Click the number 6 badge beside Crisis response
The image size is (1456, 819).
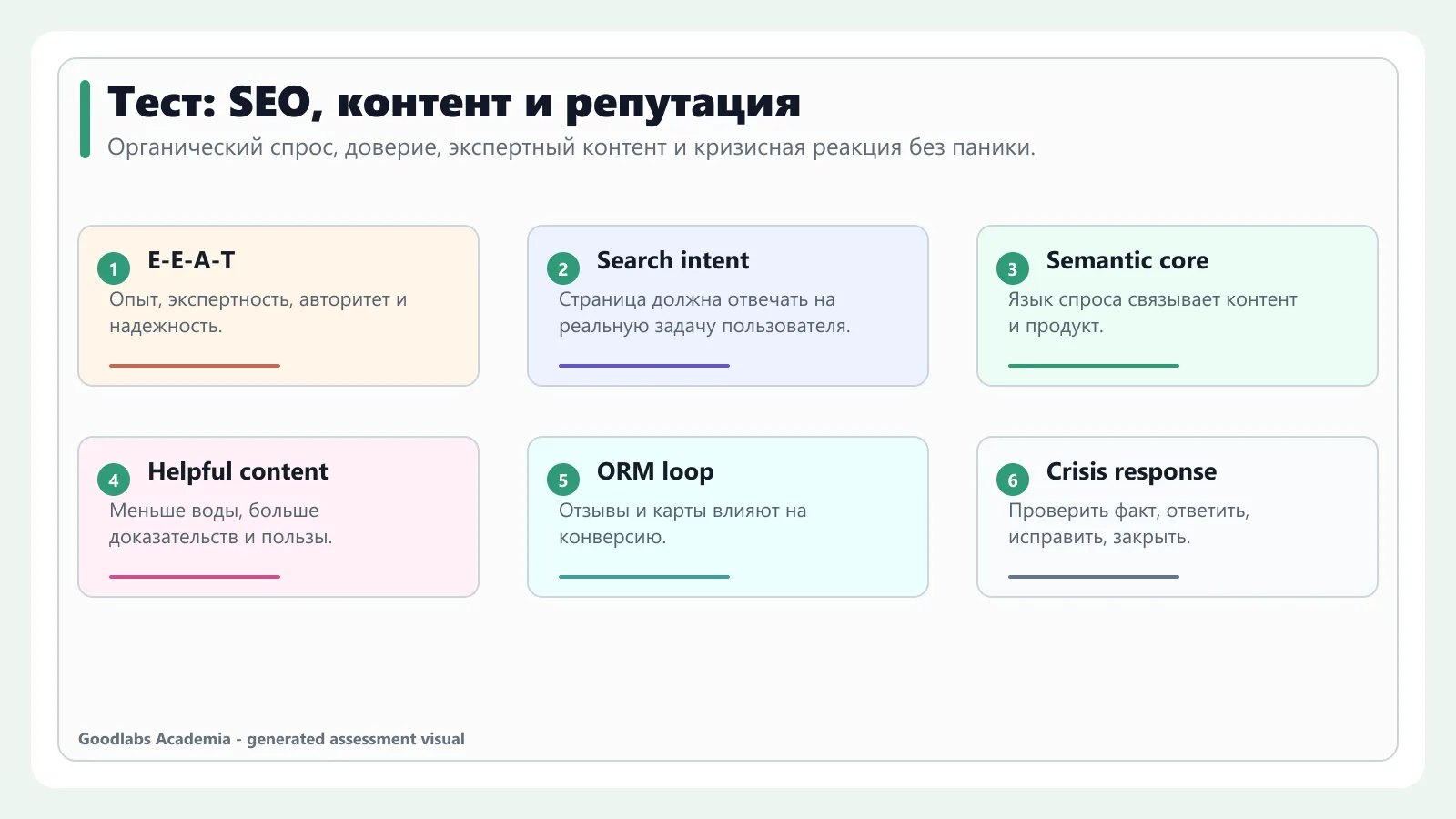[1013, 480]
